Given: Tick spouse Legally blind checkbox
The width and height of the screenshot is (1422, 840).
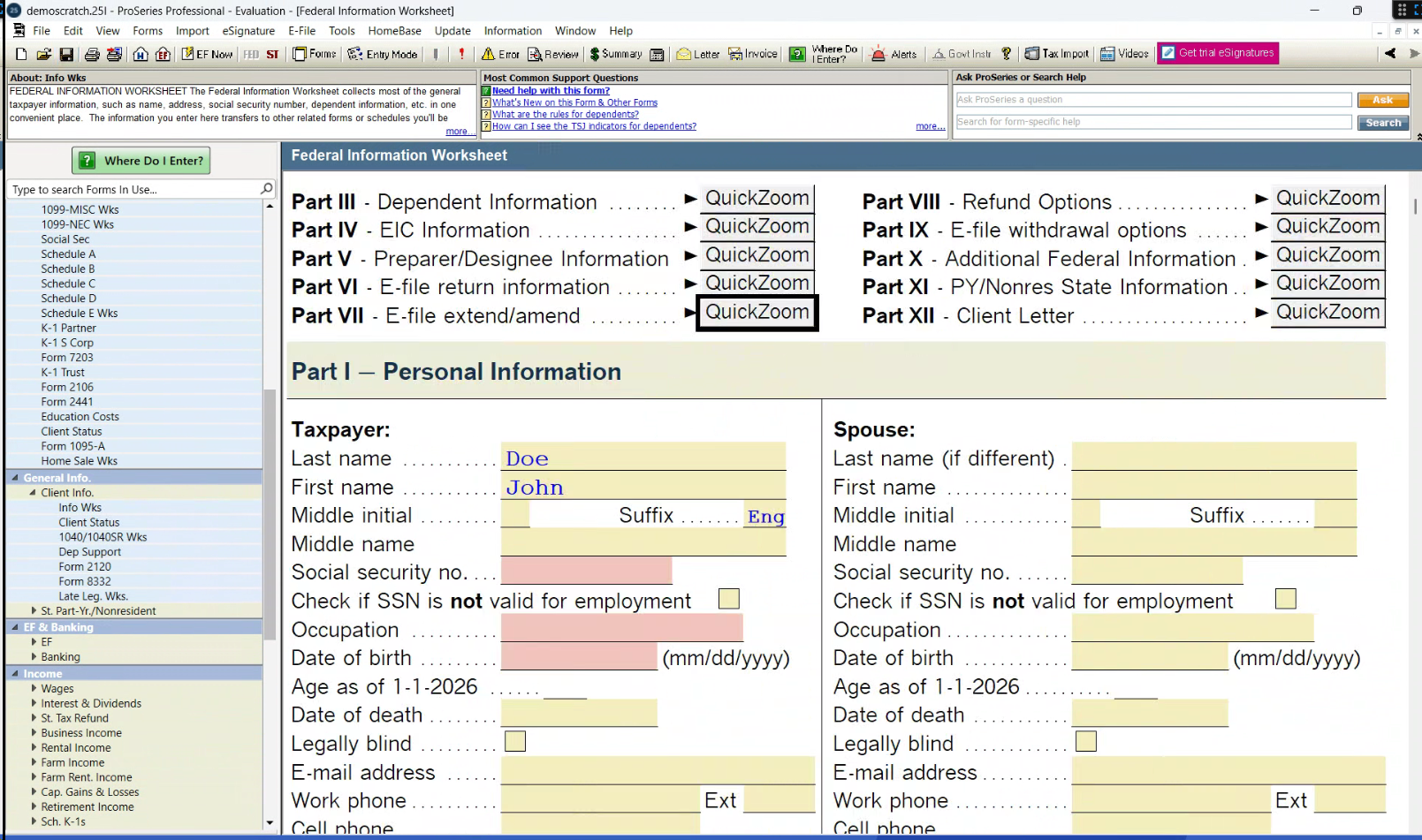Looking at the screenshot, I should pos(1086,741).
